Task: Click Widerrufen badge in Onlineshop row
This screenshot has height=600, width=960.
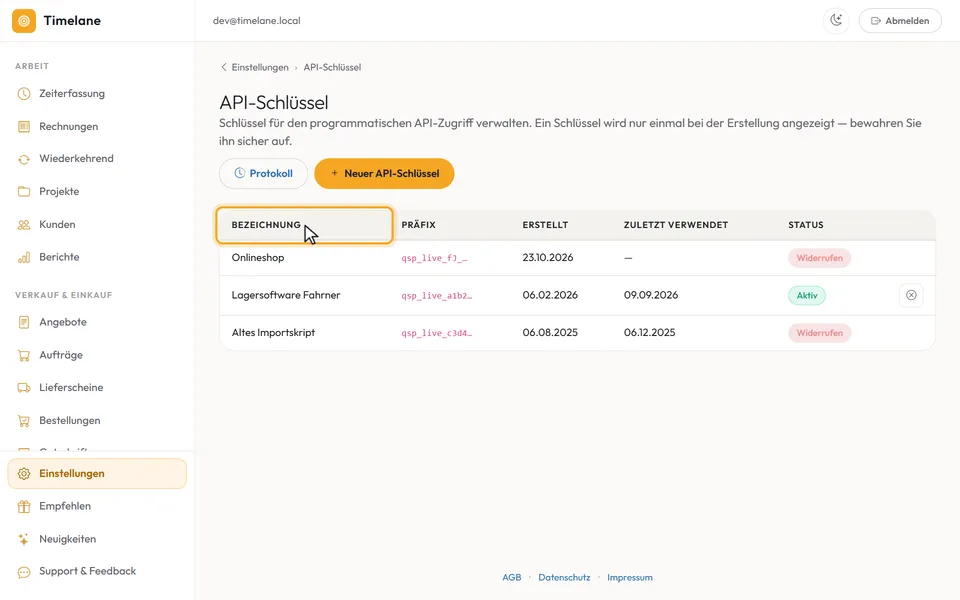Action: [819, 258]
